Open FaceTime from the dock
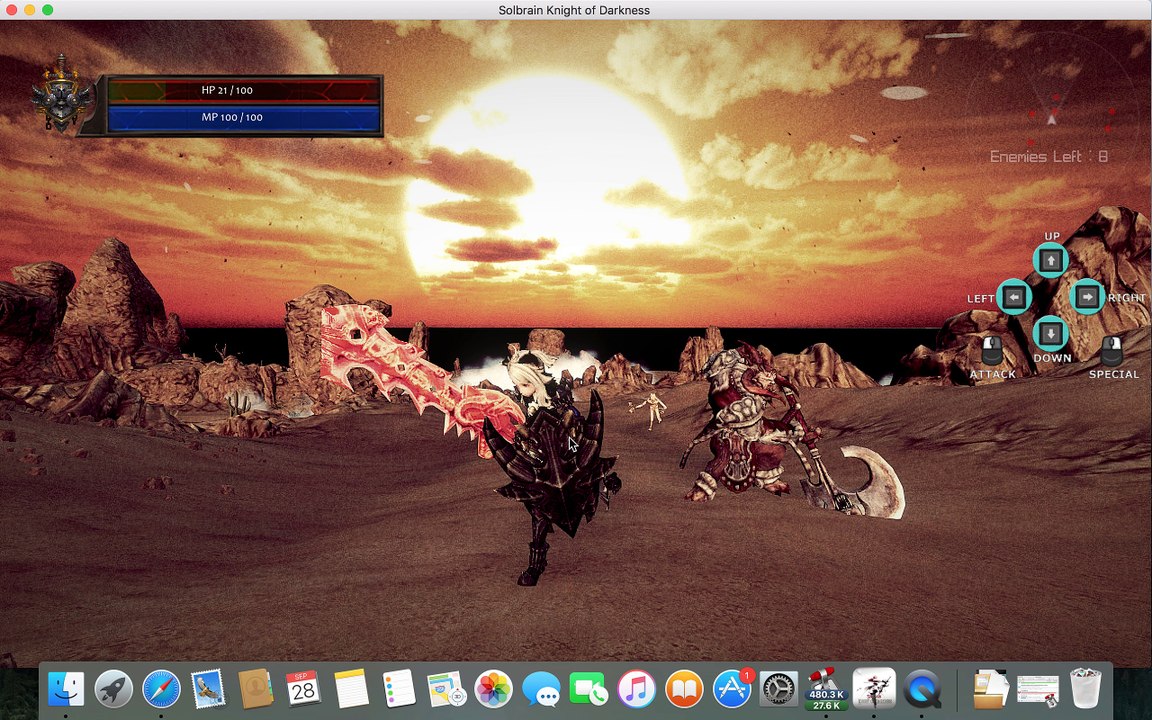The width and height of the screenshot is (1152, 720). click(588, 689)
